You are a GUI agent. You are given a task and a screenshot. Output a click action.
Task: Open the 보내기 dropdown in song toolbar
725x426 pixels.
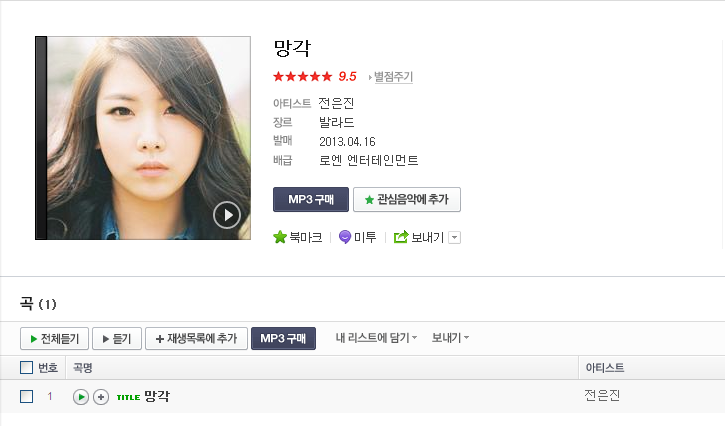pos(450,338)
